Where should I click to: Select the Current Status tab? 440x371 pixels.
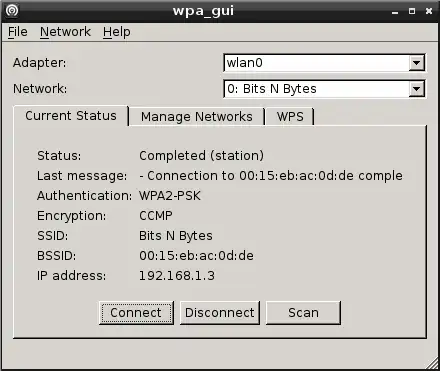71,116
